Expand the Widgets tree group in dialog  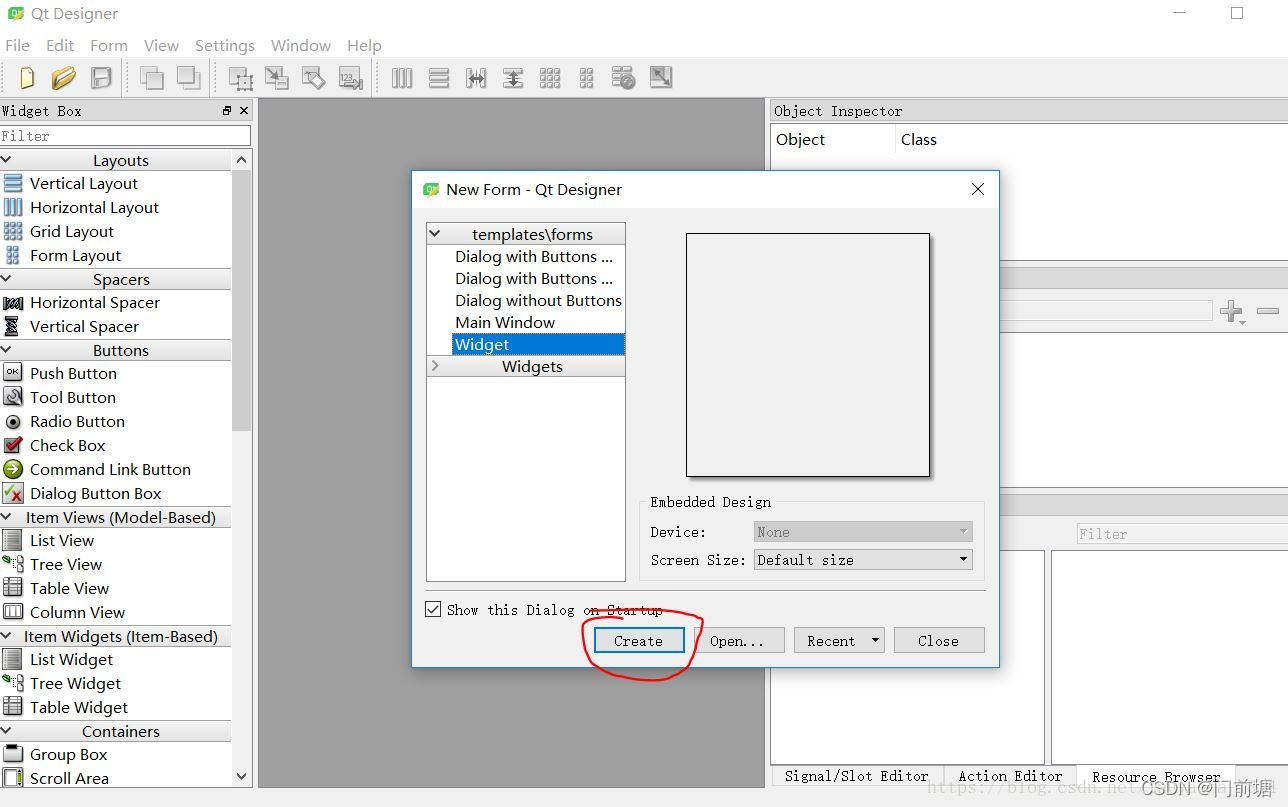pyautogui.click(x=435, y=366)
